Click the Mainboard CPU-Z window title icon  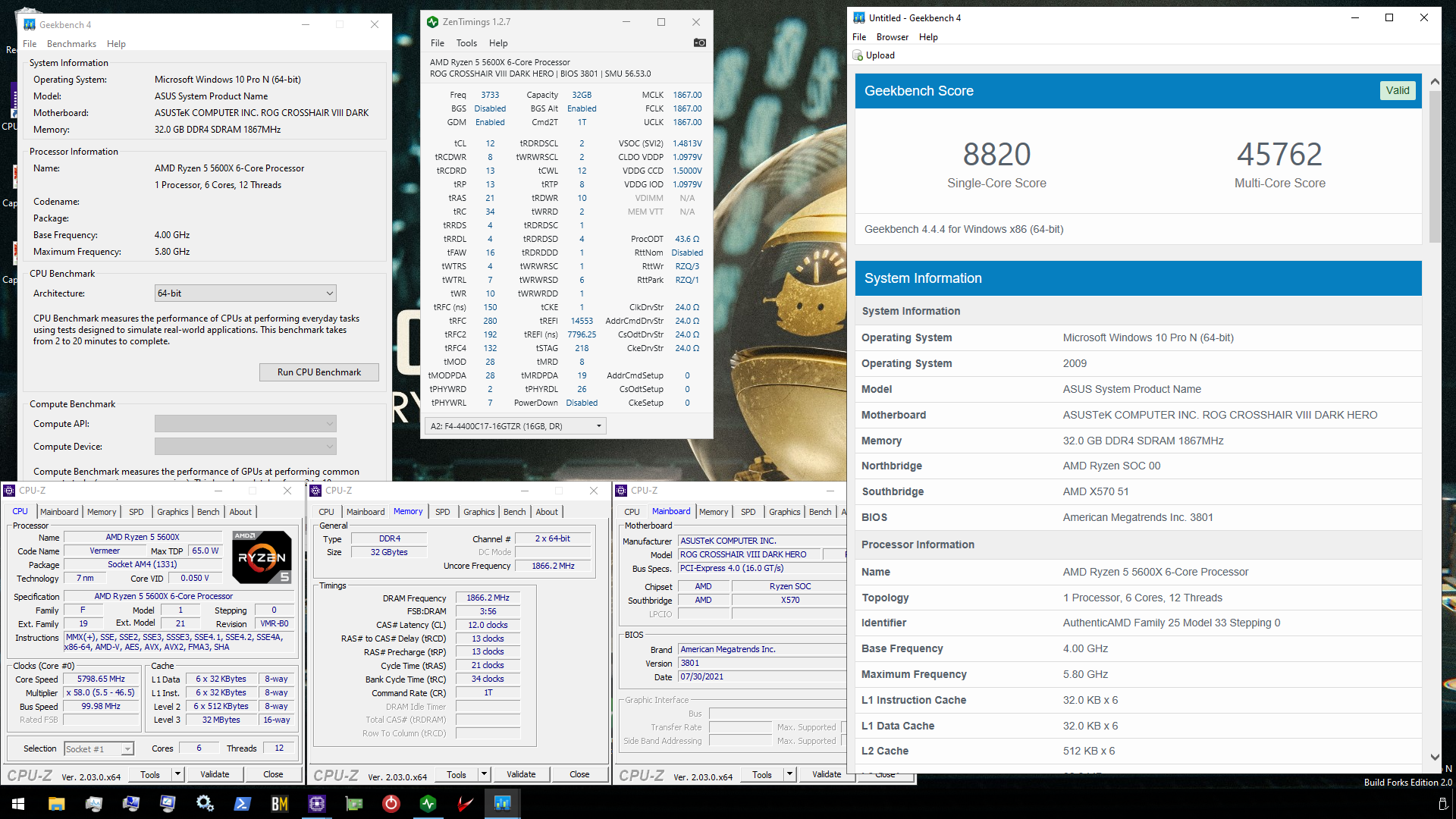point(622,491)
